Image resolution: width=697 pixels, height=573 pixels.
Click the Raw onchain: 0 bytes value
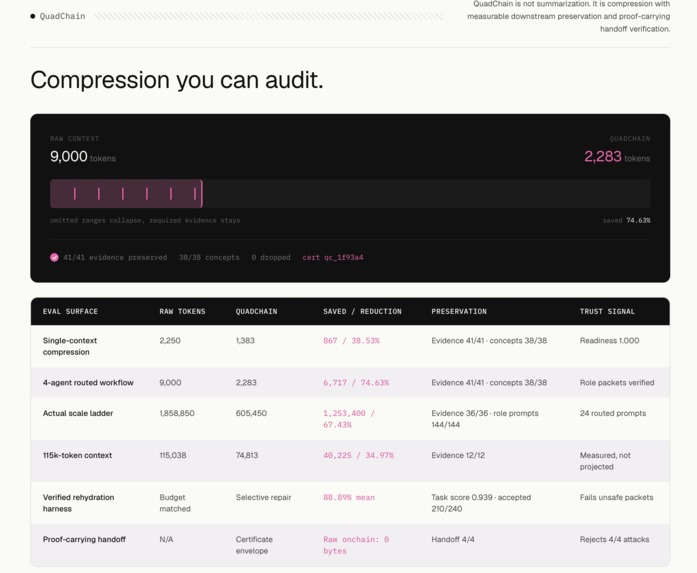[x=356, y=545]
